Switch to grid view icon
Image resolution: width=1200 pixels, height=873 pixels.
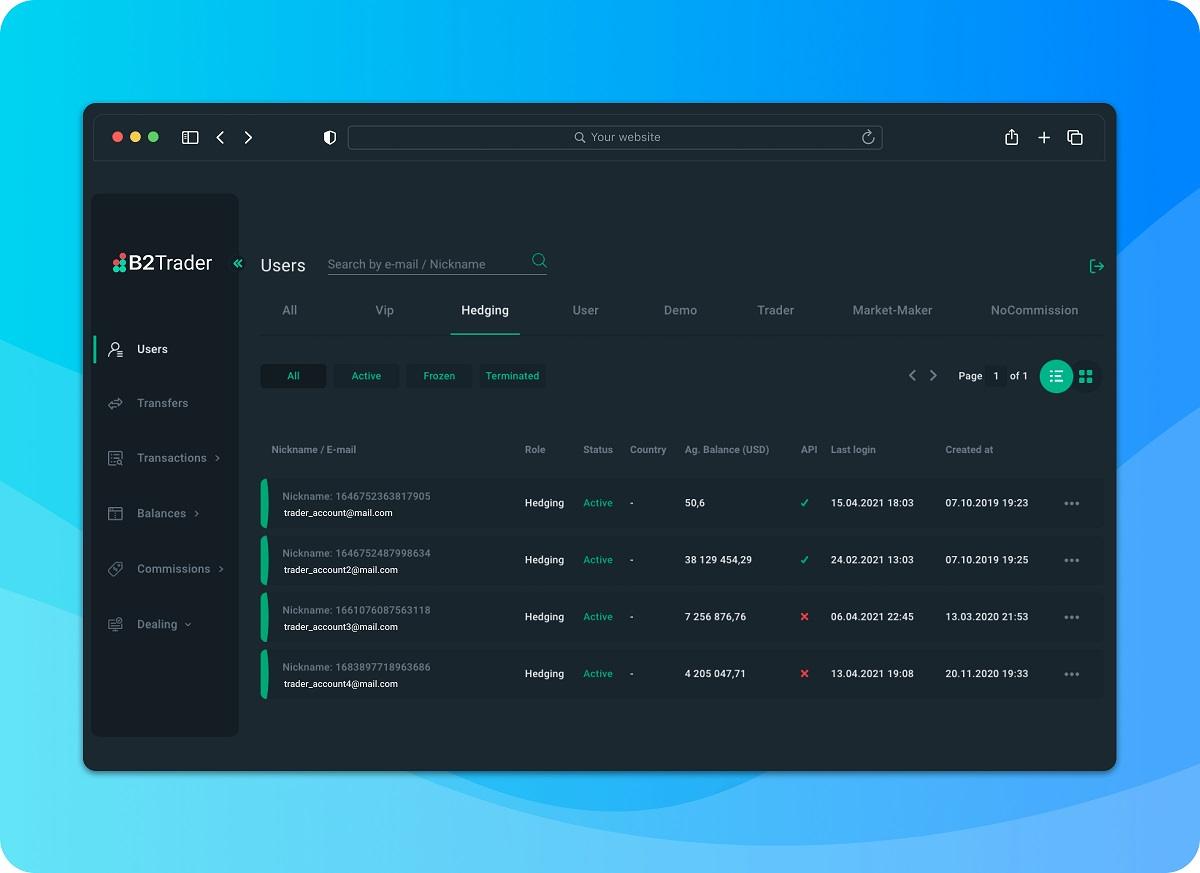coord(1086,376)
